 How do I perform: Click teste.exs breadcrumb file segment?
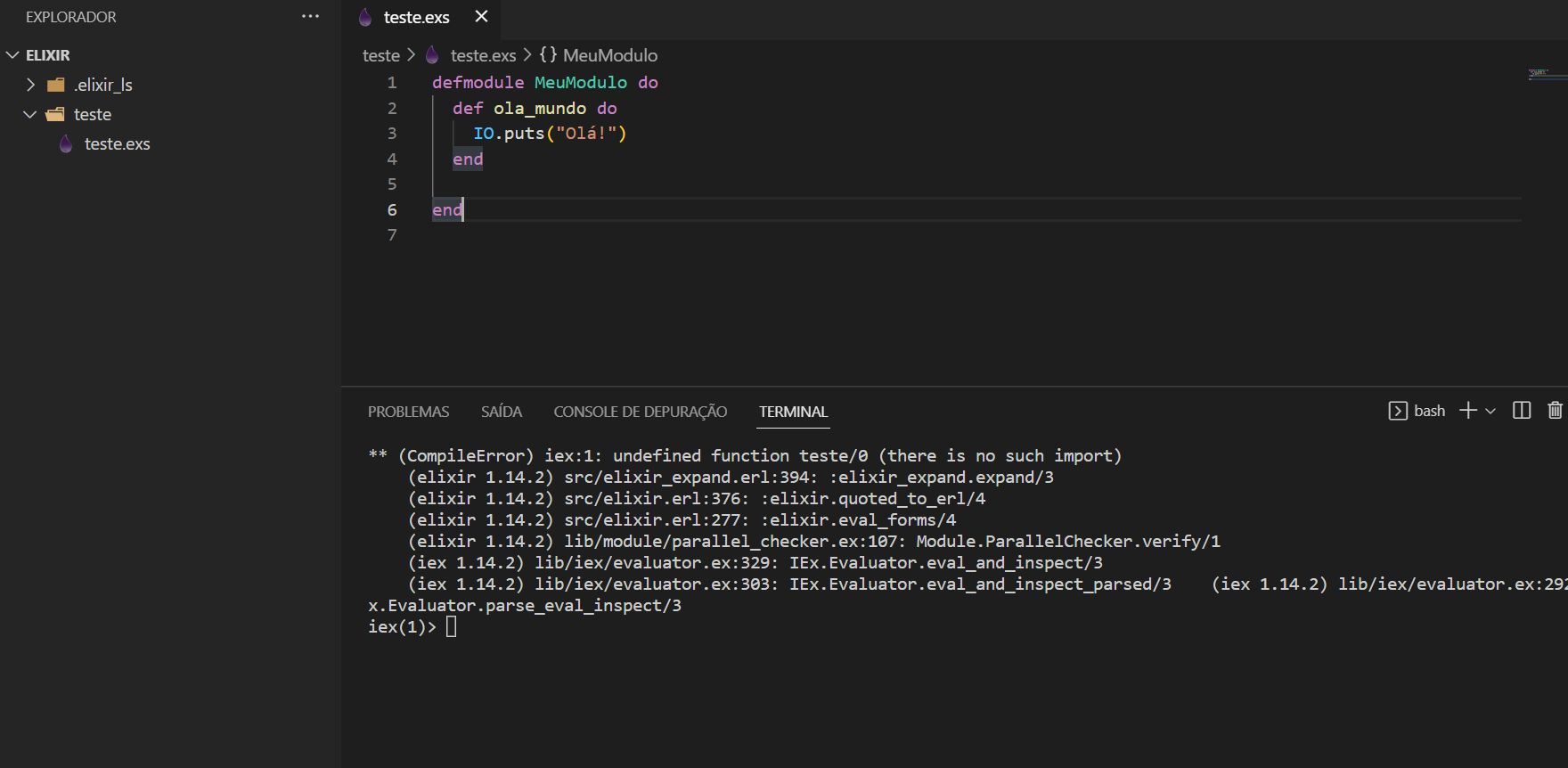pyautogui.click(x=483, y=55)
